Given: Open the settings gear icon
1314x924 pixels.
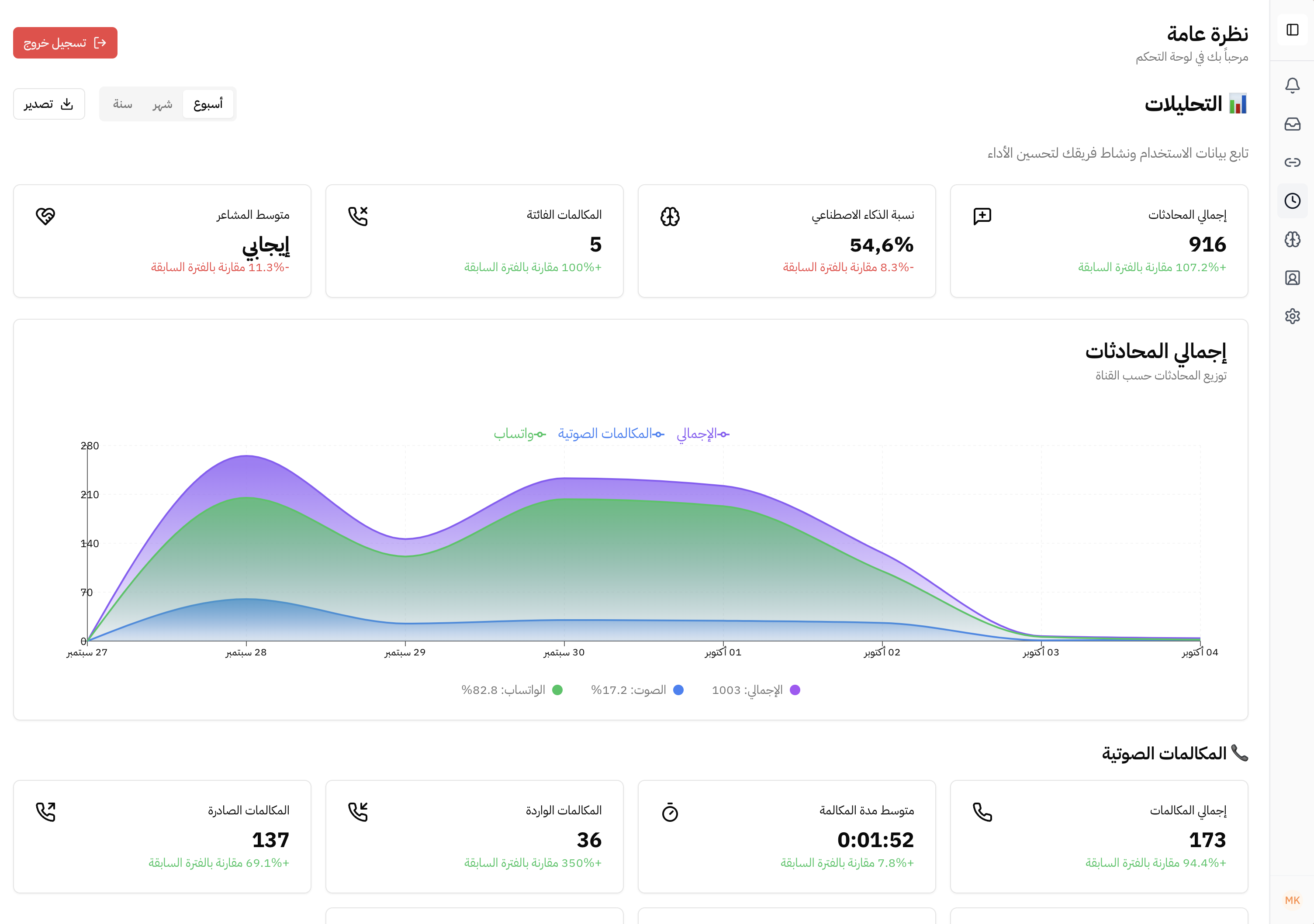Looking at the screenshot, I should click(1292, 317).
